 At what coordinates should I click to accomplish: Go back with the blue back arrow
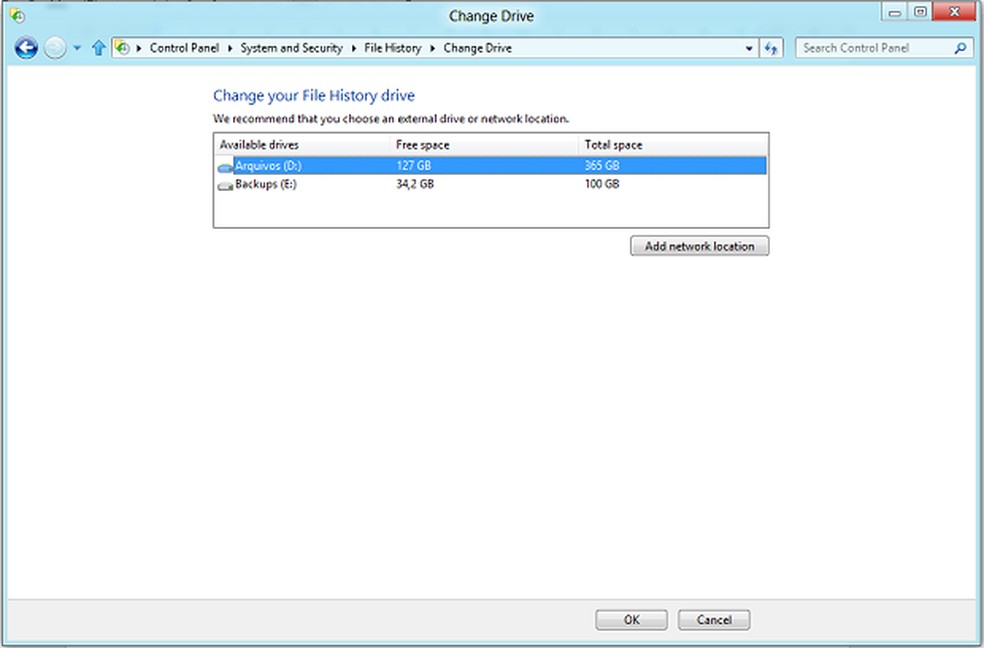pyautogui.click(x=26, y=48)
